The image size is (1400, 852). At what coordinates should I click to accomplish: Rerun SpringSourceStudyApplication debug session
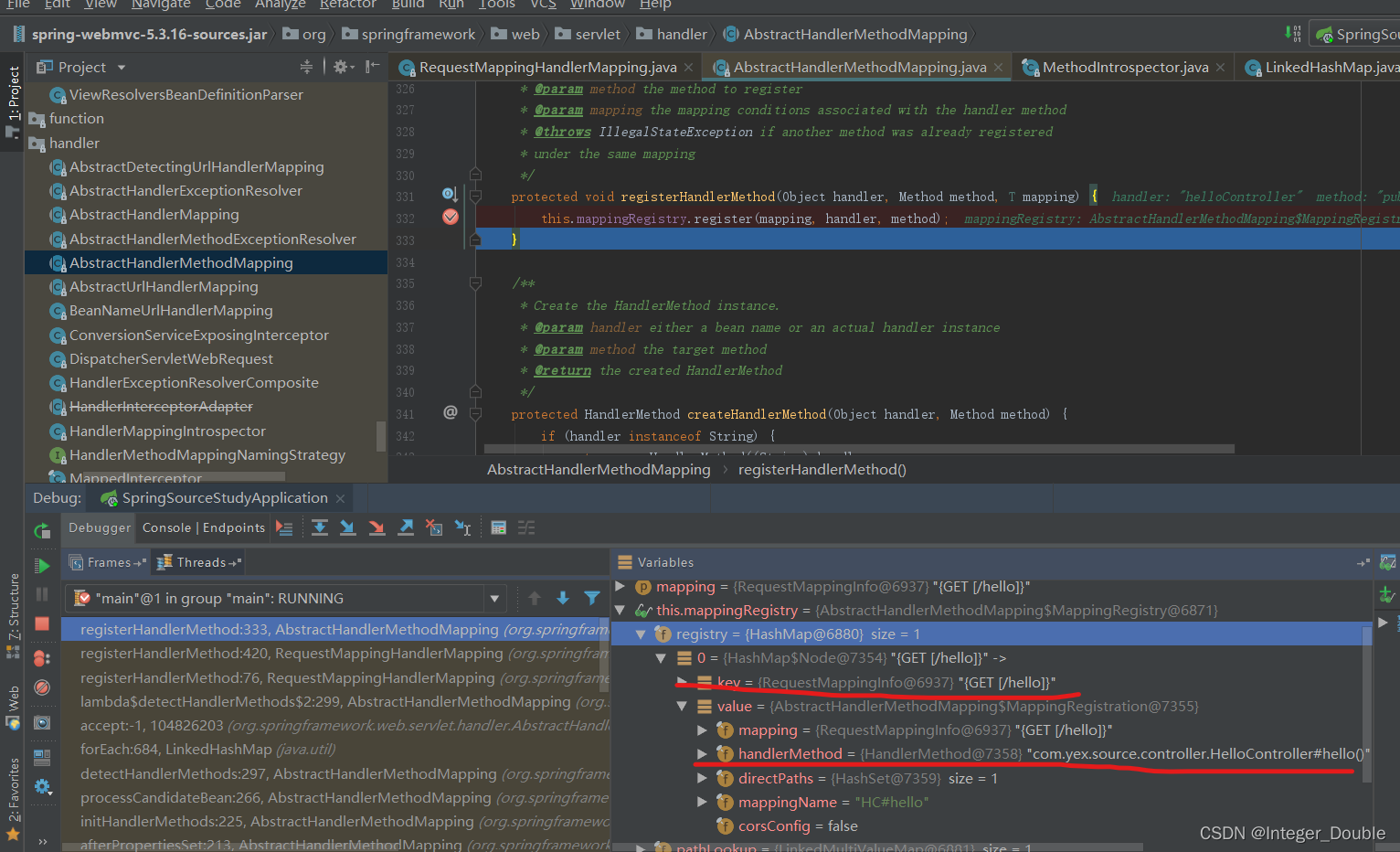click(x=42, y=530)
